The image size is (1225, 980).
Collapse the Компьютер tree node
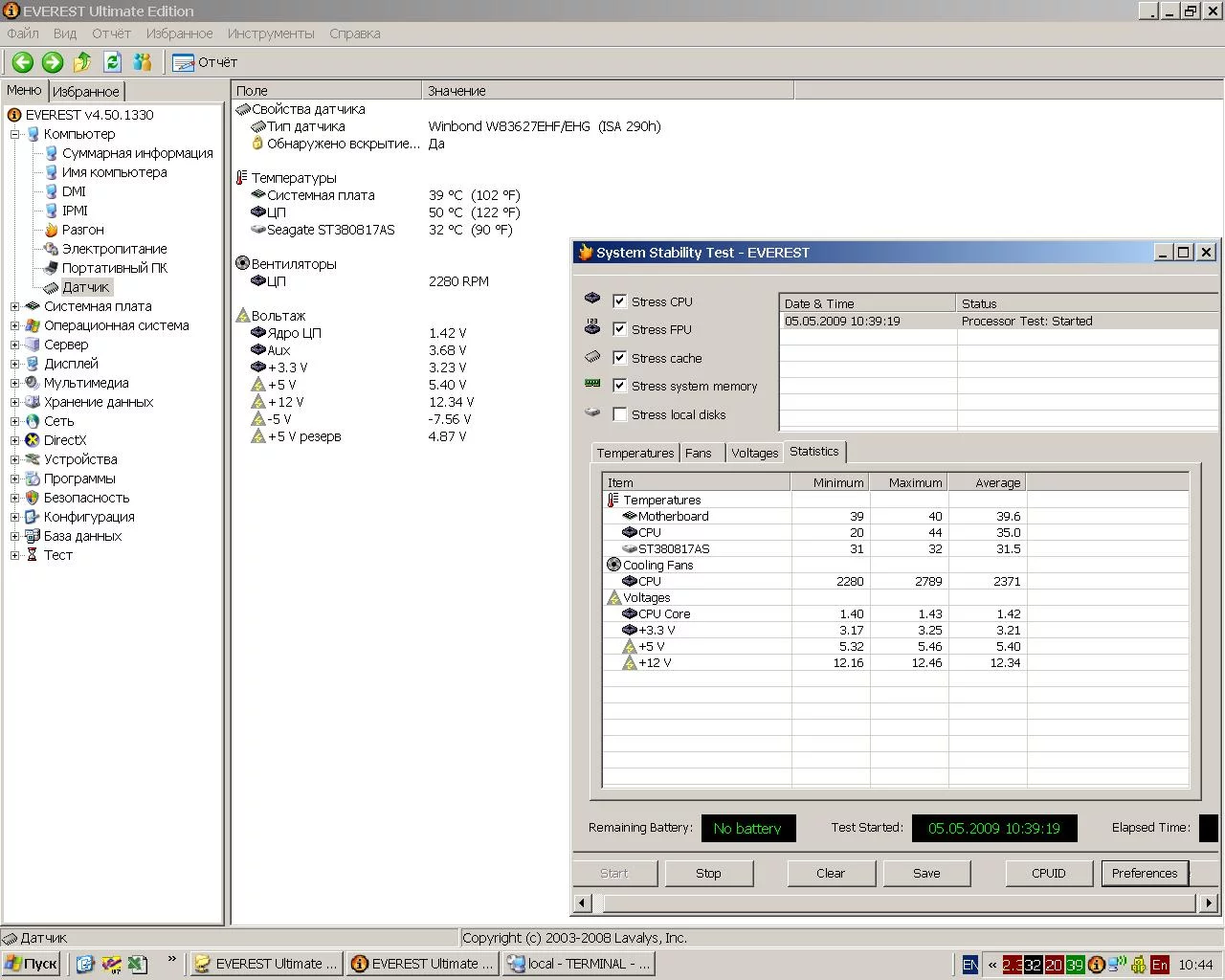click(x=14, y=134)
